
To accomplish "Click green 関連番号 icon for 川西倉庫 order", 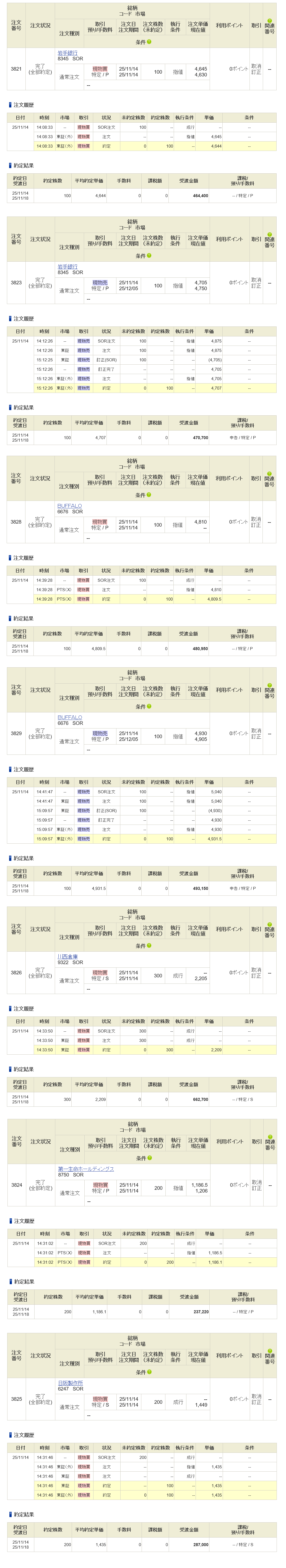I will pos(270,925).
